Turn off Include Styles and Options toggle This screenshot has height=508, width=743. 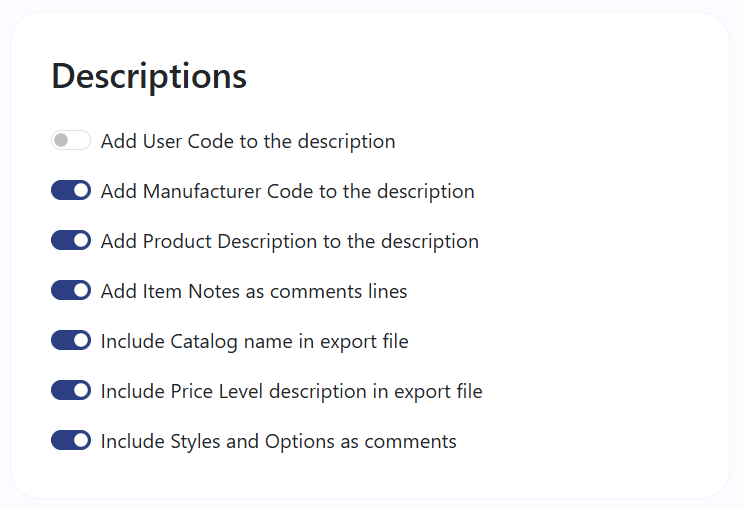point(71,441)
